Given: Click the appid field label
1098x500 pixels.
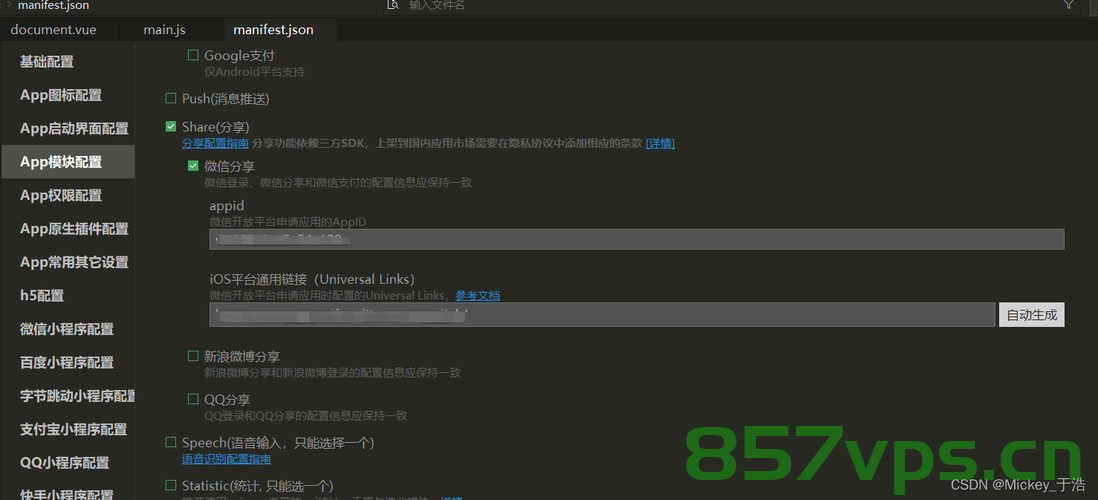Looking at the screenshot, I should click(x=227, y=206).
